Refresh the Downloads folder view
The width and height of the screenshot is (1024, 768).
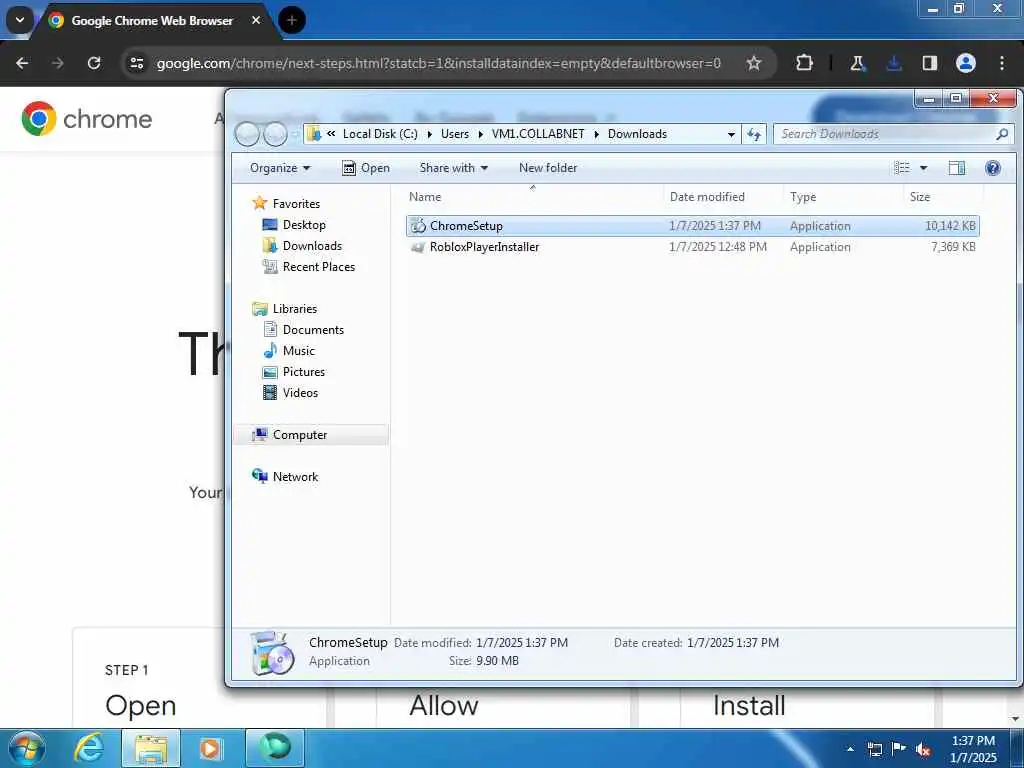tap(754, 135)
